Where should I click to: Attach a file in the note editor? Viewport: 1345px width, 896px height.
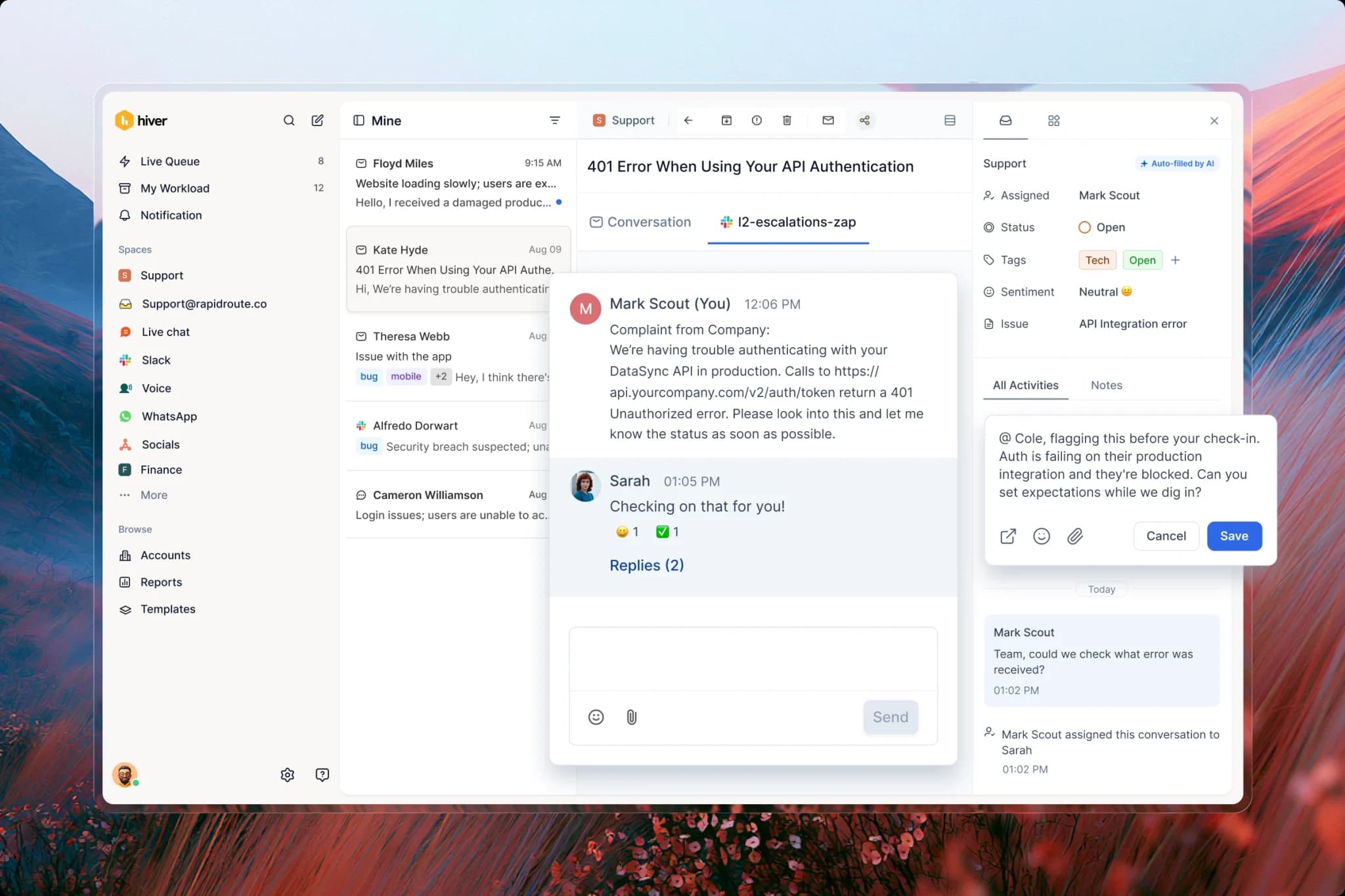click(x=1075, y=536)
